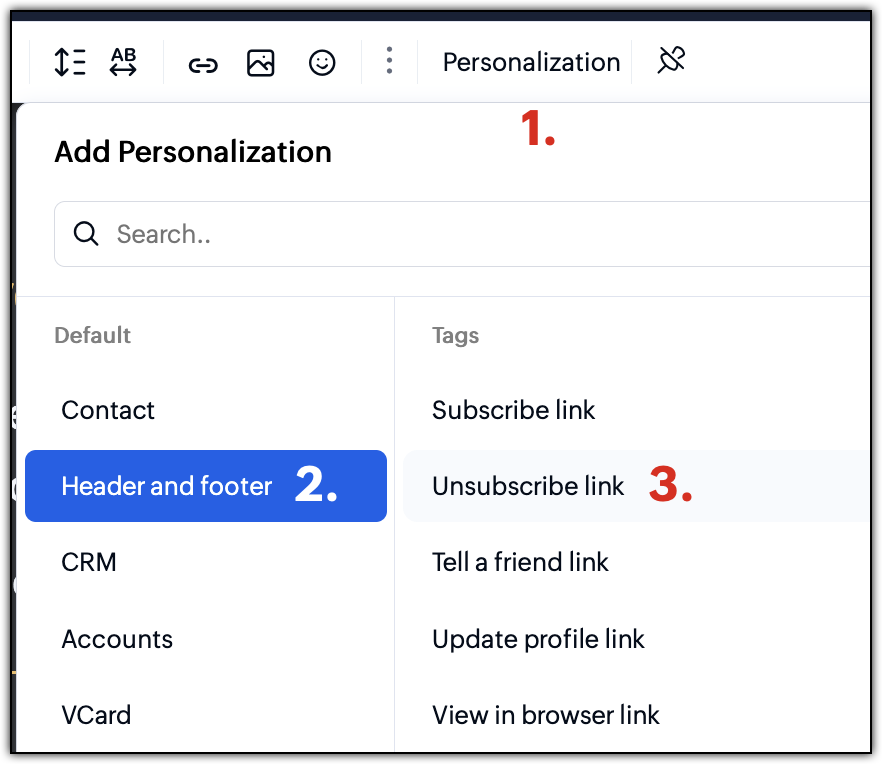Screen dimensions: 882x764
Task: Select the letter spacing icon
Action: point(123,62)
